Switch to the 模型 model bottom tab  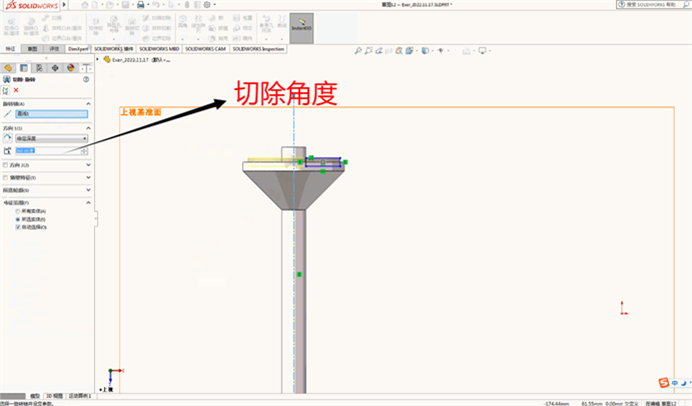pos(35,396)
